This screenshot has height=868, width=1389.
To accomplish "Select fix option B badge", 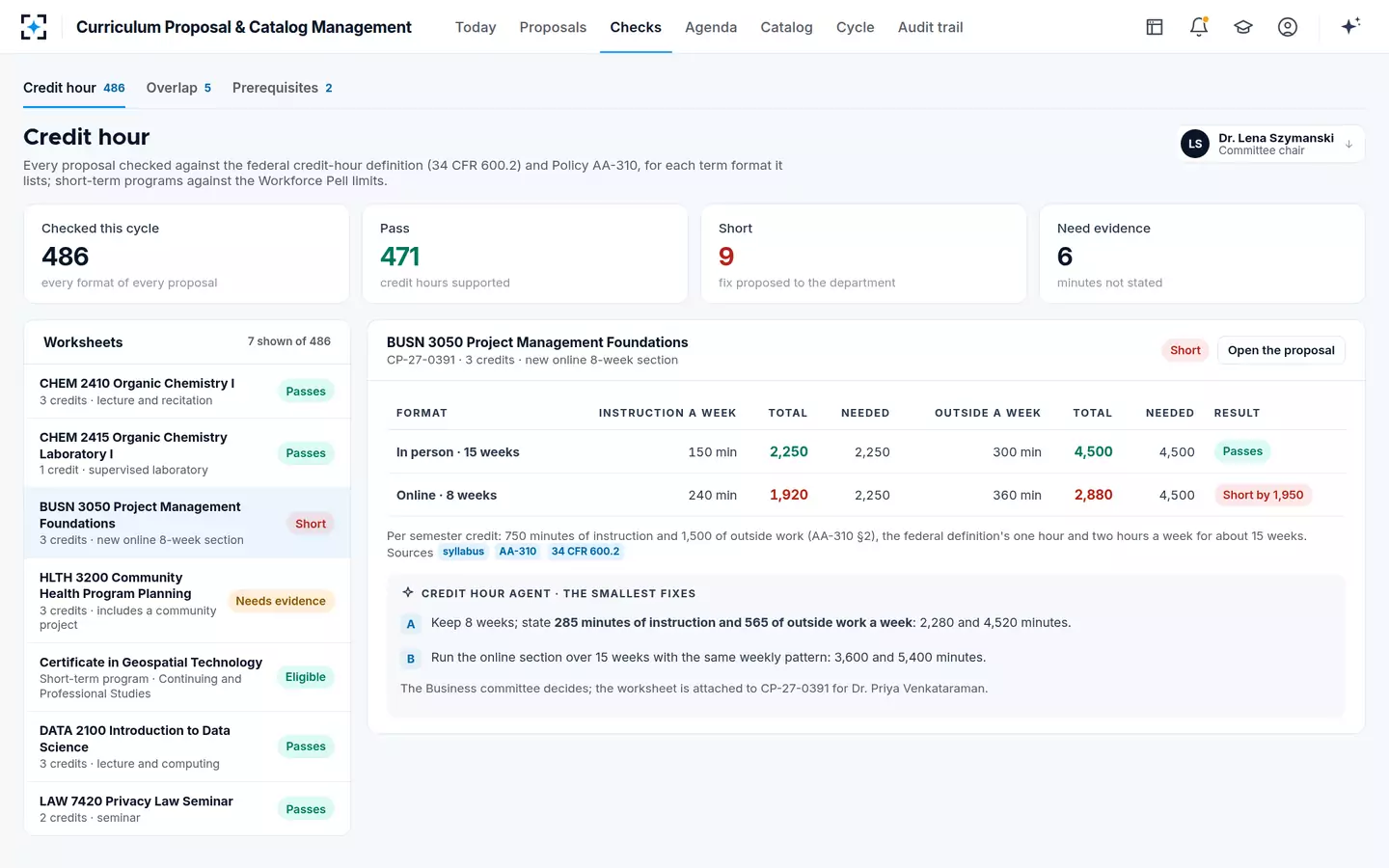I will click(411, 659).
